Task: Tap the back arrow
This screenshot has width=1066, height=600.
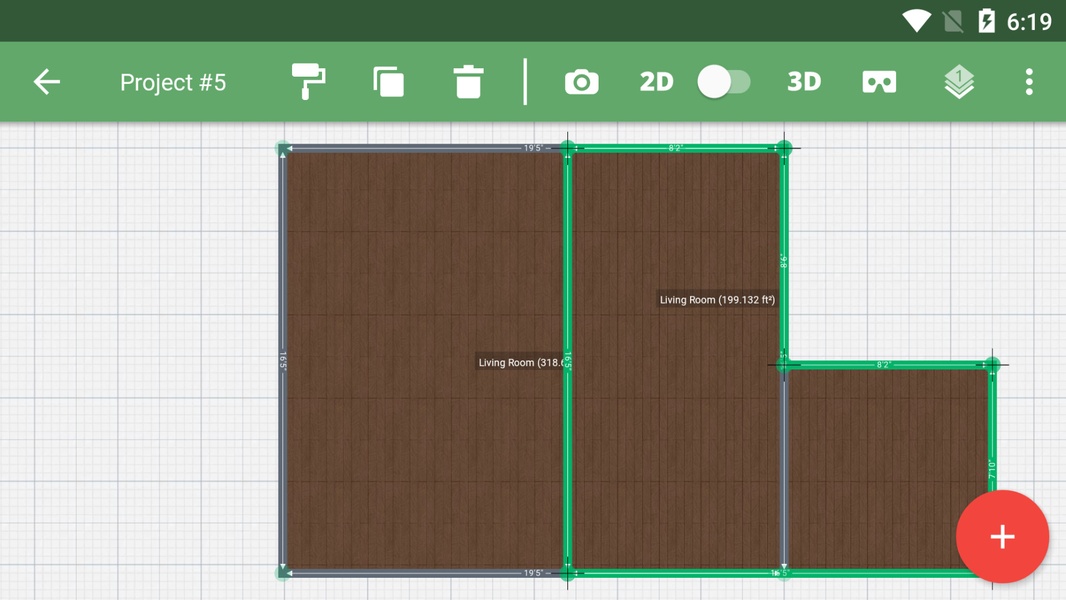Action: (47, 82)
